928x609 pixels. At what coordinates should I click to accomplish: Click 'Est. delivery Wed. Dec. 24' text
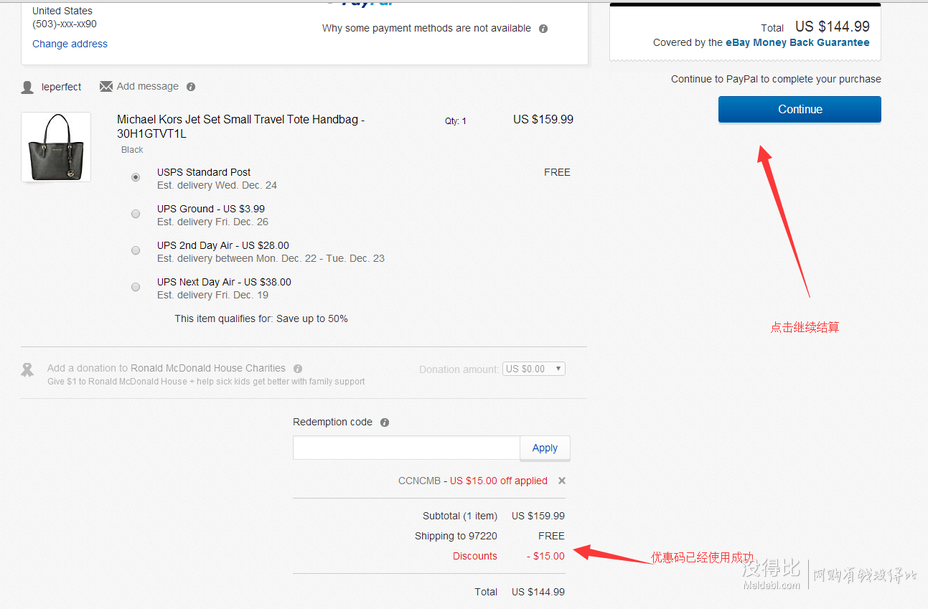pyautogui.click(x=217, y=185)
